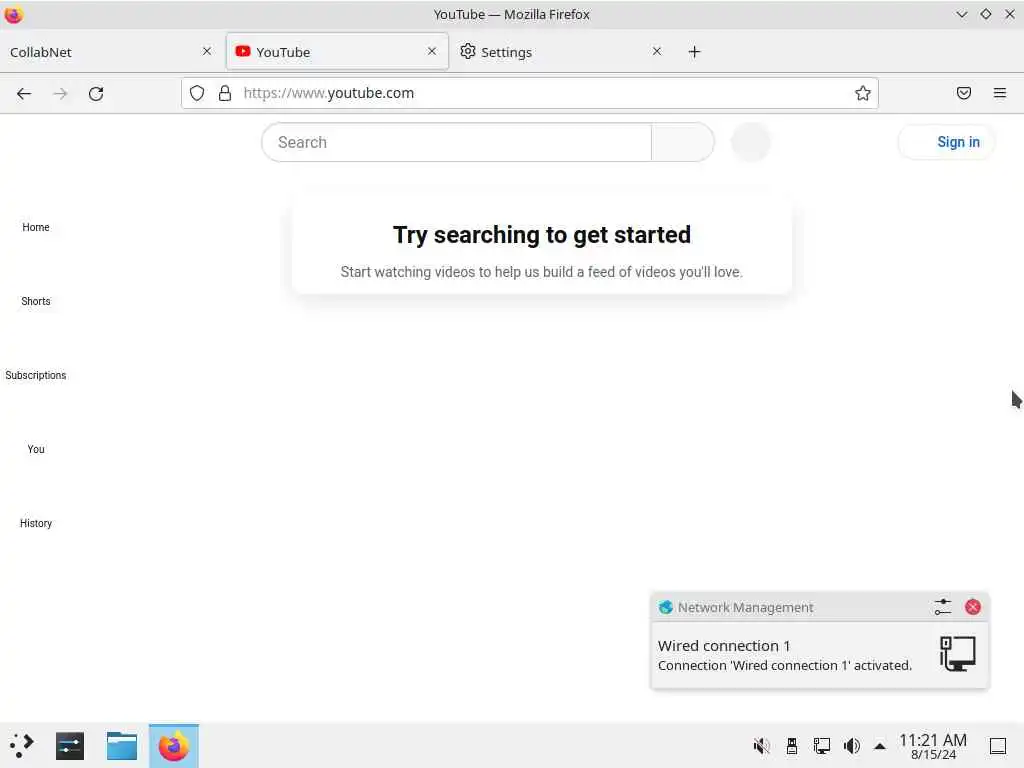Screen dimensions: 1024x768
Task: Bookmark this page with the star icon
Action: (863, 93)
